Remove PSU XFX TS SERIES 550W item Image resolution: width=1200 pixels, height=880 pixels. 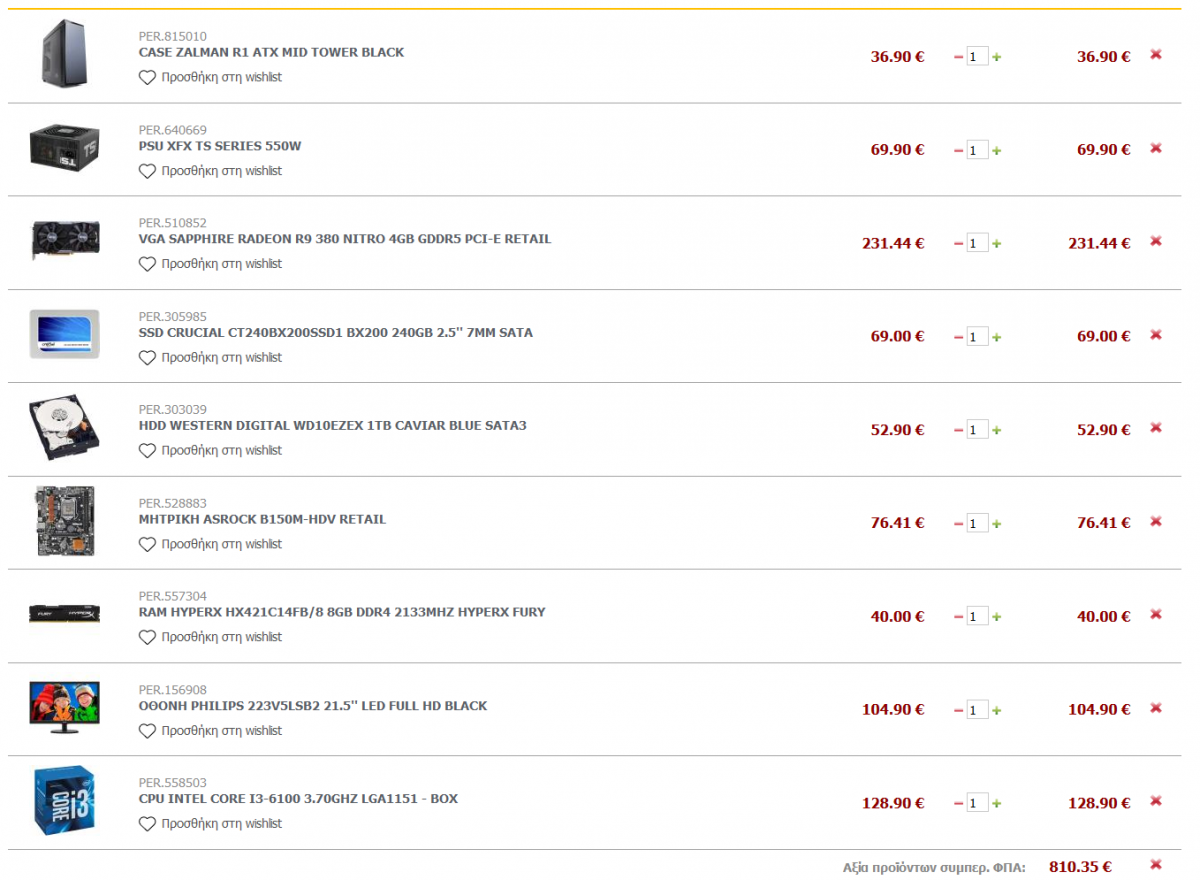click(x=1156, y=148)
